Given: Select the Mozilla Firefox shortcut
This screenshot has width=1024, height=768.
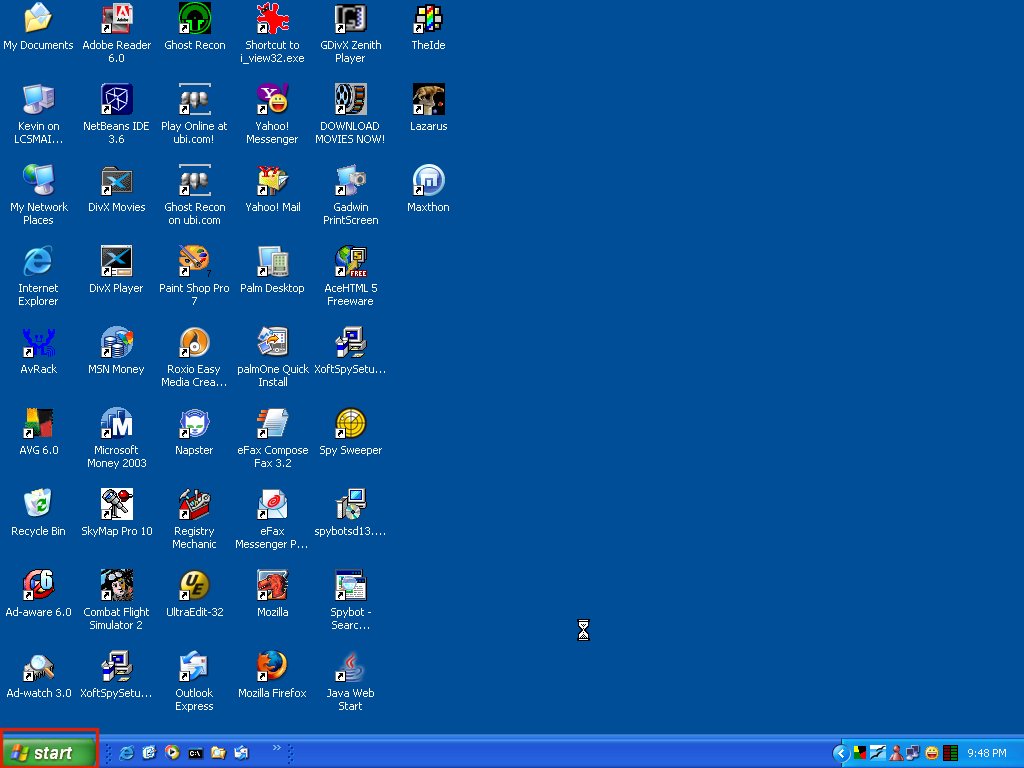Looking at the screenshot, I should [x=272, y=666].
